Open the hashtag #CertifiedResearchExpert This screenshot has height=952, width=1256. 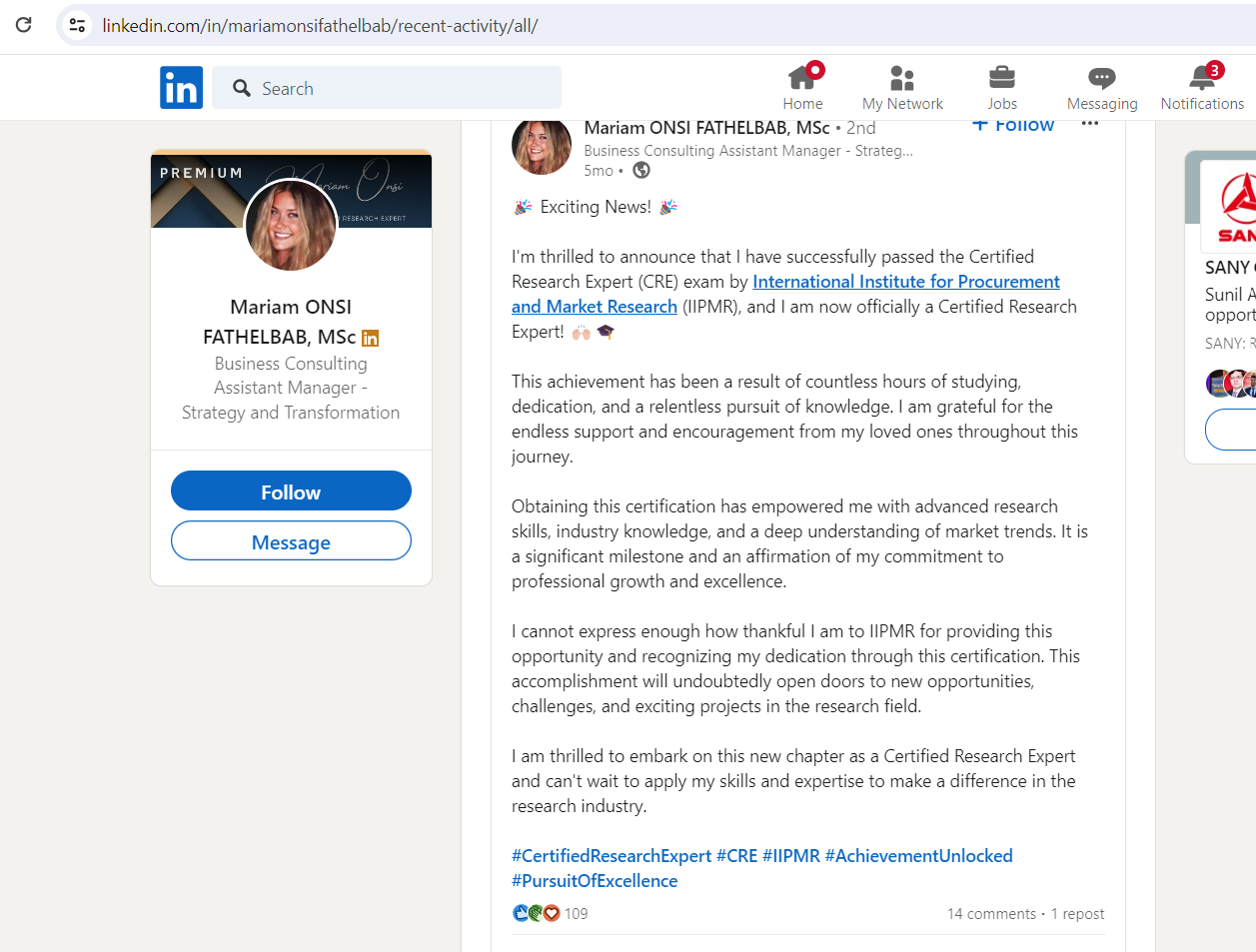coord(612,856)
